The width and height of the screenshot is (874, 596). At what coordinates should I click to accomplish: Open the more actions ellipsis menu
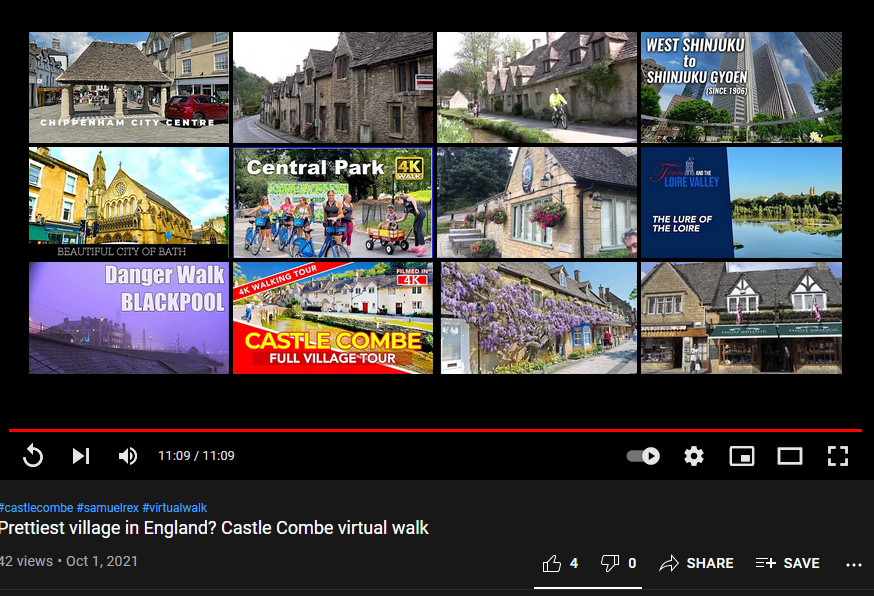853,564
